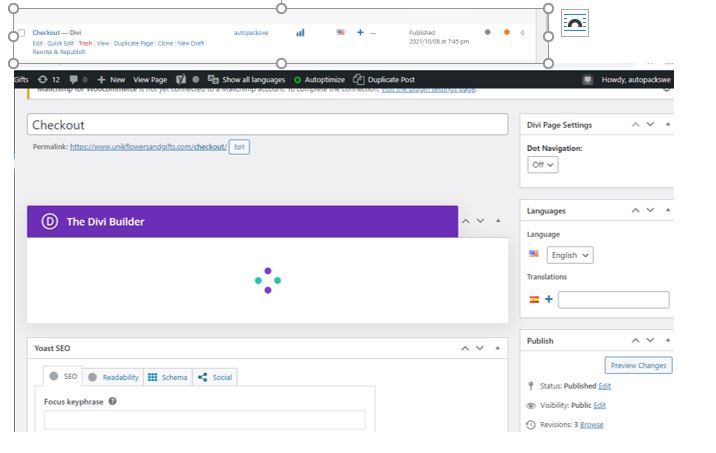The width and height of the screenshot is (716, 453).
Task: Click the Duplicate Post copy icon
Action: 359,79
